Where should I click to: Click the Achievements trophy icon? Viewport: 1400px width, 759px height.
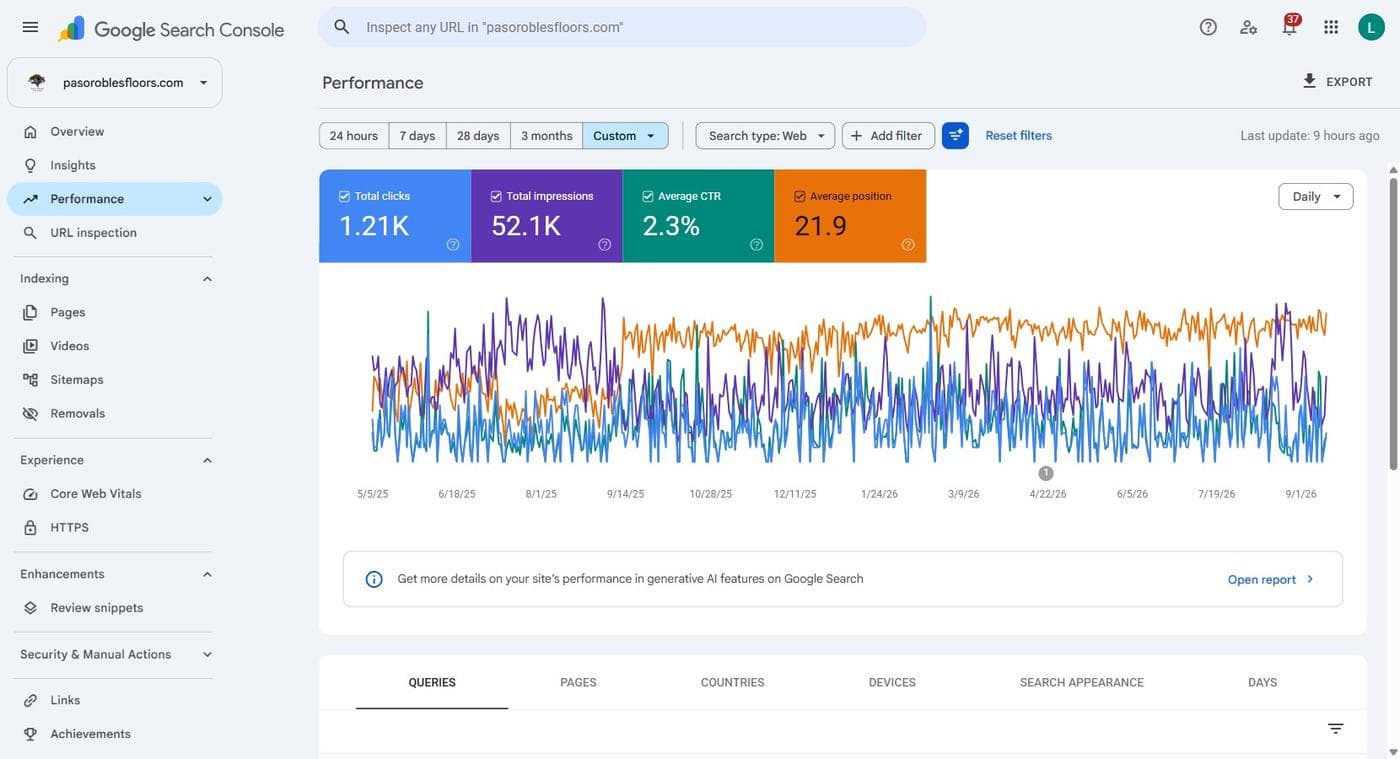(x=30, y=734)
